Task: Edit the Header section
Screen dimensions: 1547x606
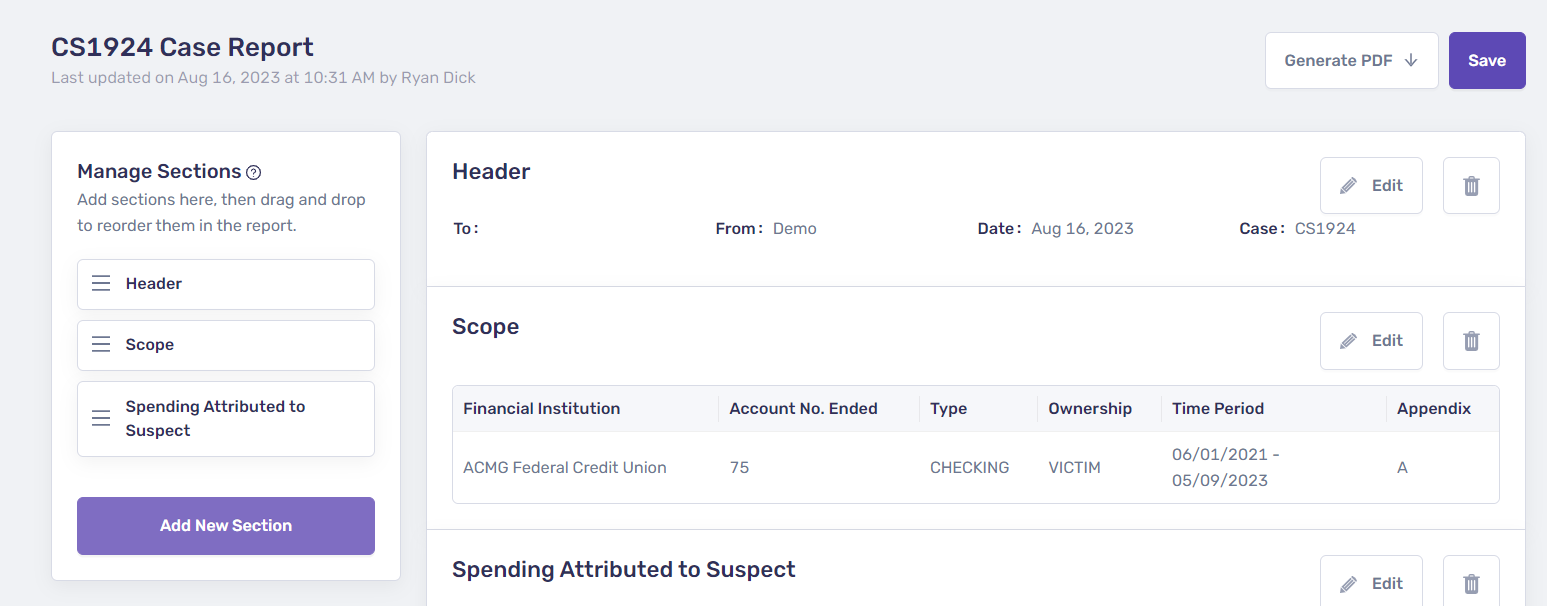Action: coord(1371,186)
